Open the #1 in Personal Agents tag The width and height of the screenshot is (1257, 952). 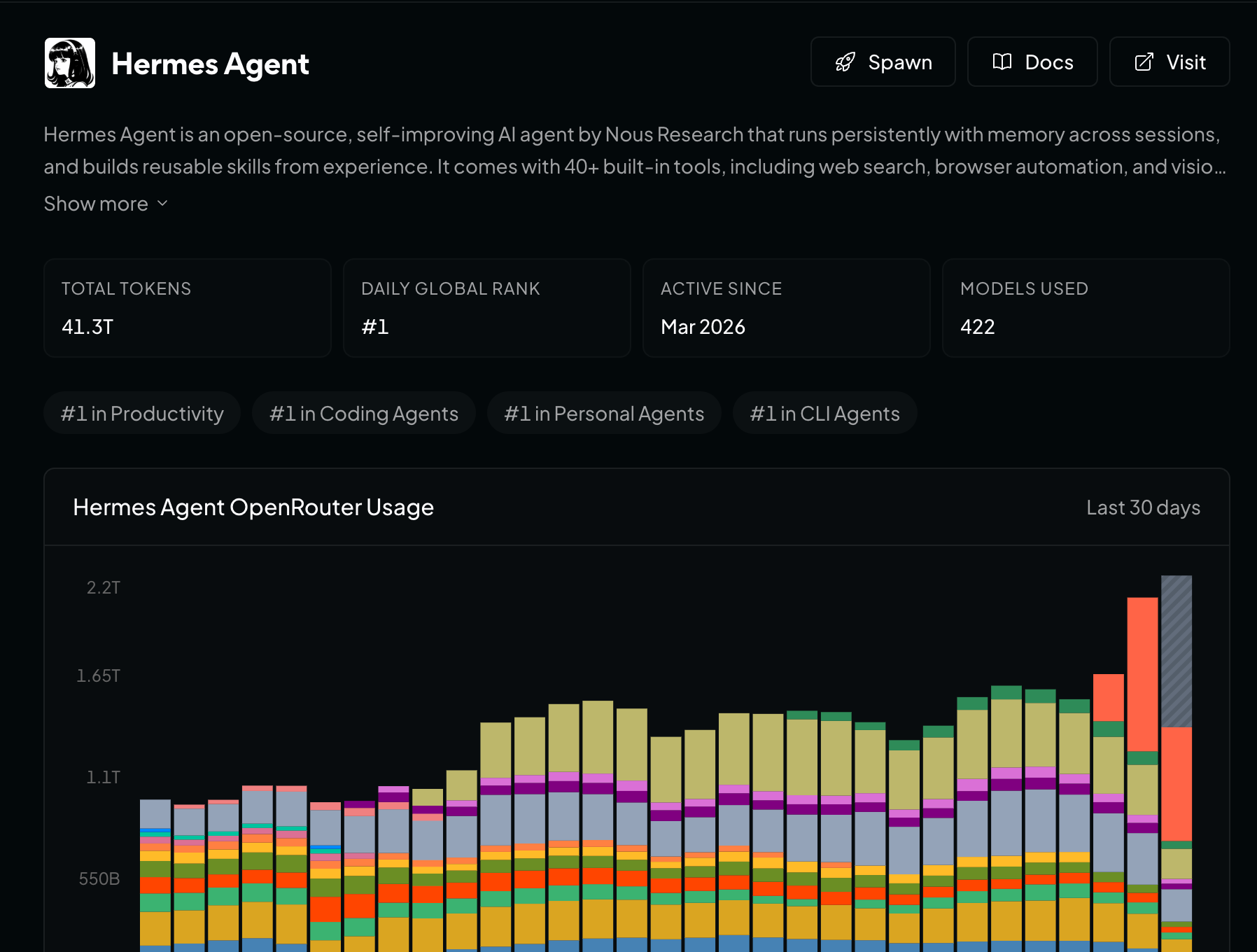coord(604,413)
